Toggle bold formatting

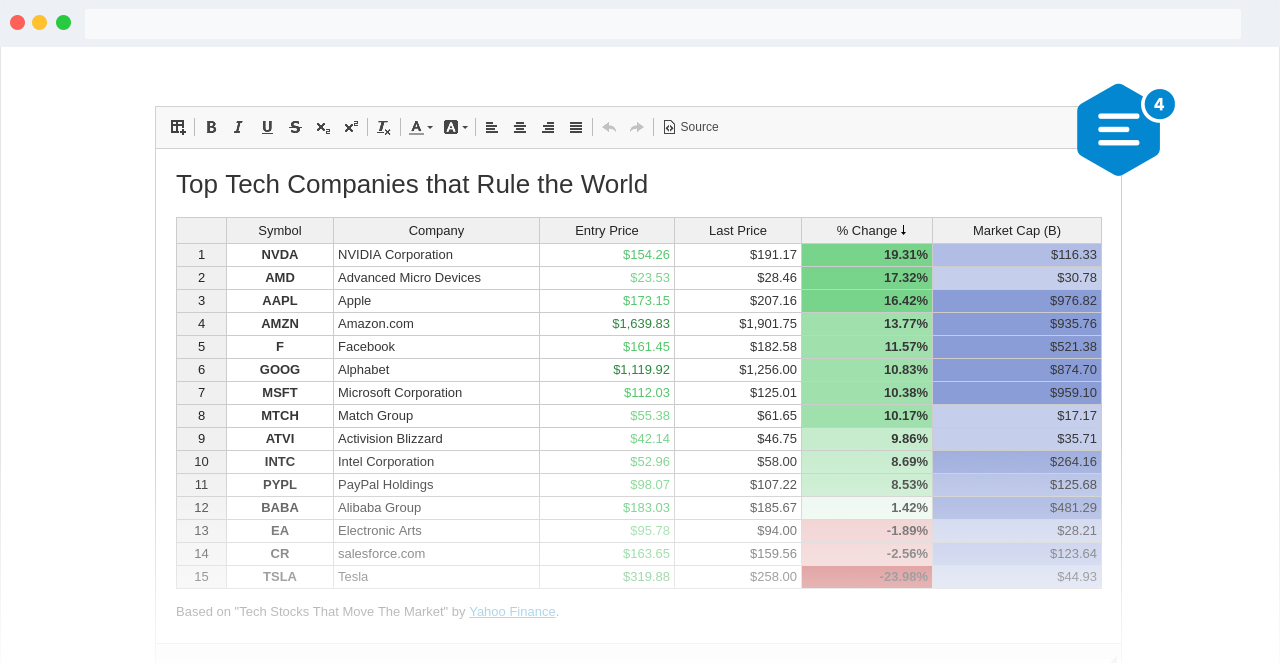211,127
